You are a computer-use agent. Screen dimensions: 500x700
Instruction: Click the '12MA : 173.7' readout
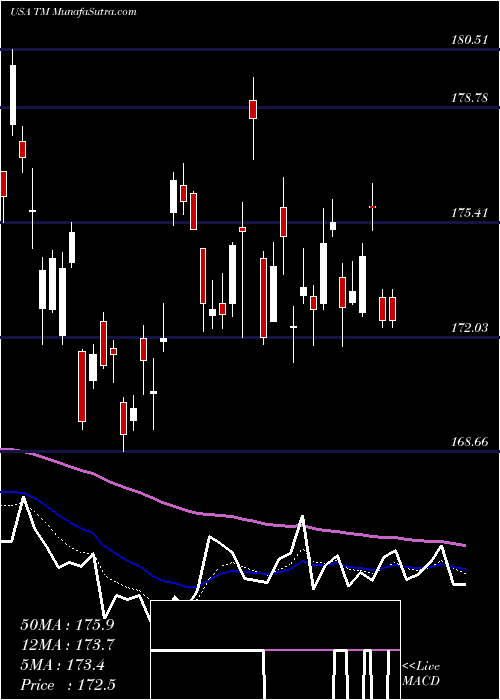click(x=67, y=645)
